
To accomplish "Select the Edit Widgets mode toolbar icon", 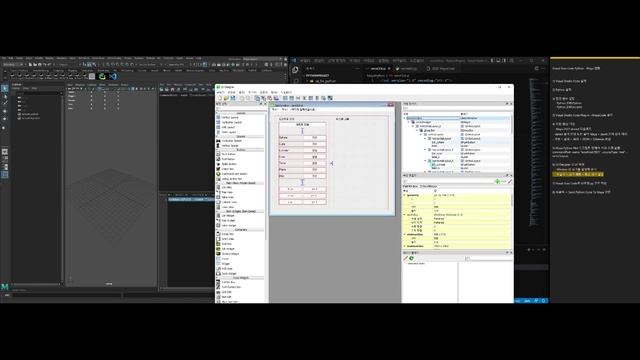I will coord(257,98).
